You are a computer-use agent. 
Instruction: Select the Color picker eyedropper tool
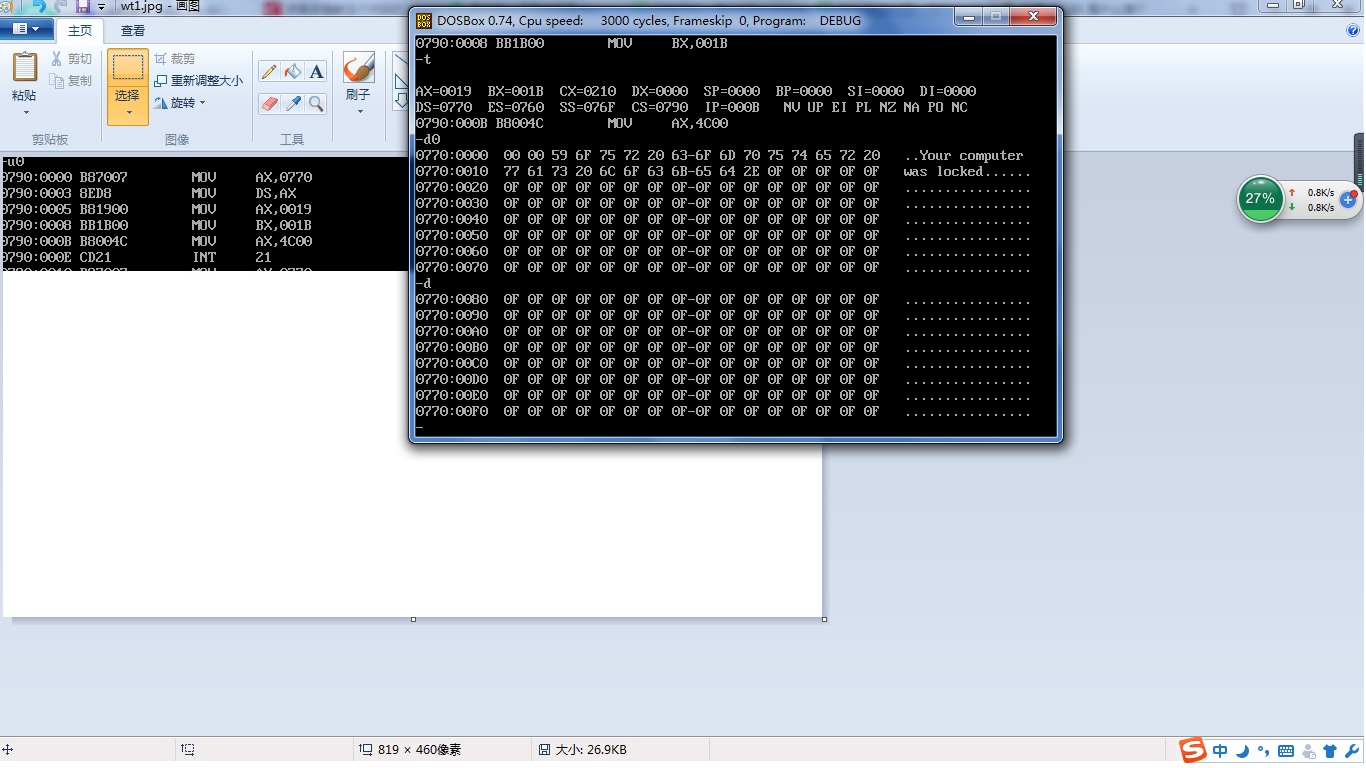pos(293,103)
